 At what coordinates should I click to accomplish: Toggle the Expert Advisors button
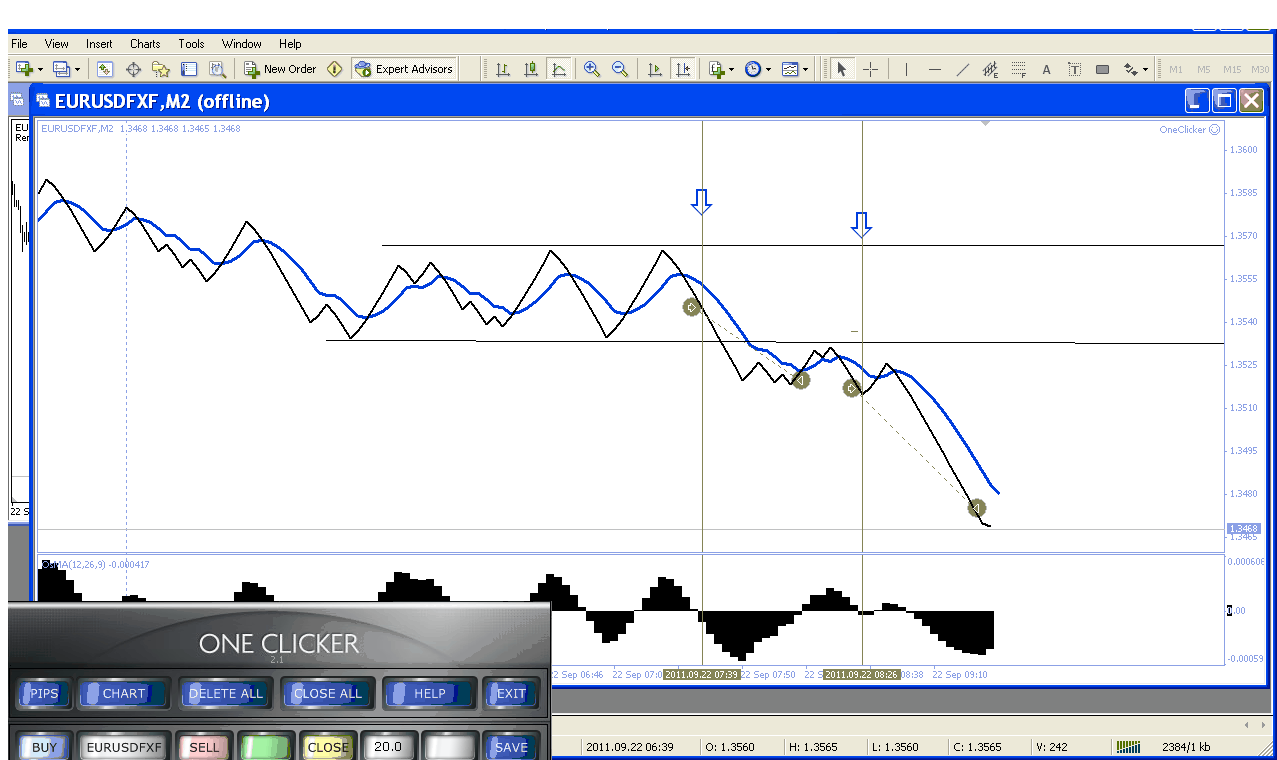[404, 69]
